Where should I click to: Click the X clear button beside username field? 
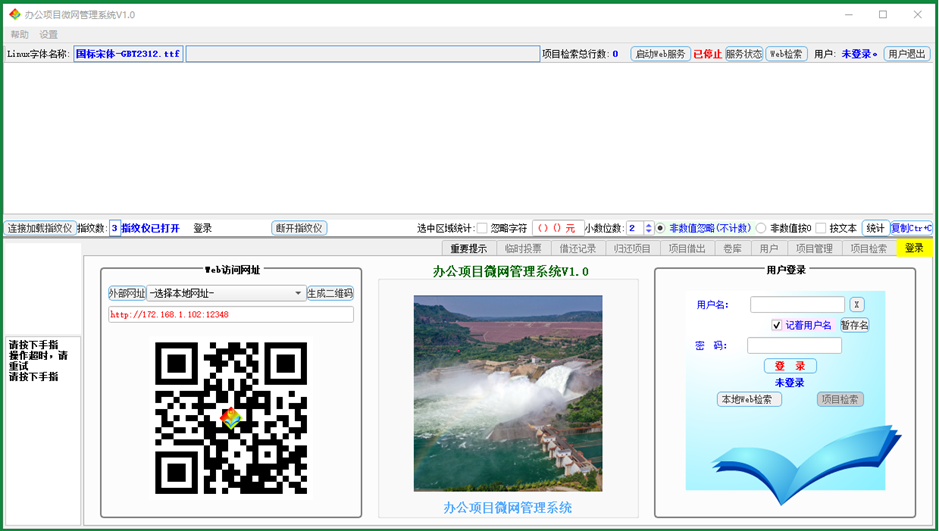tap(857, 304)
